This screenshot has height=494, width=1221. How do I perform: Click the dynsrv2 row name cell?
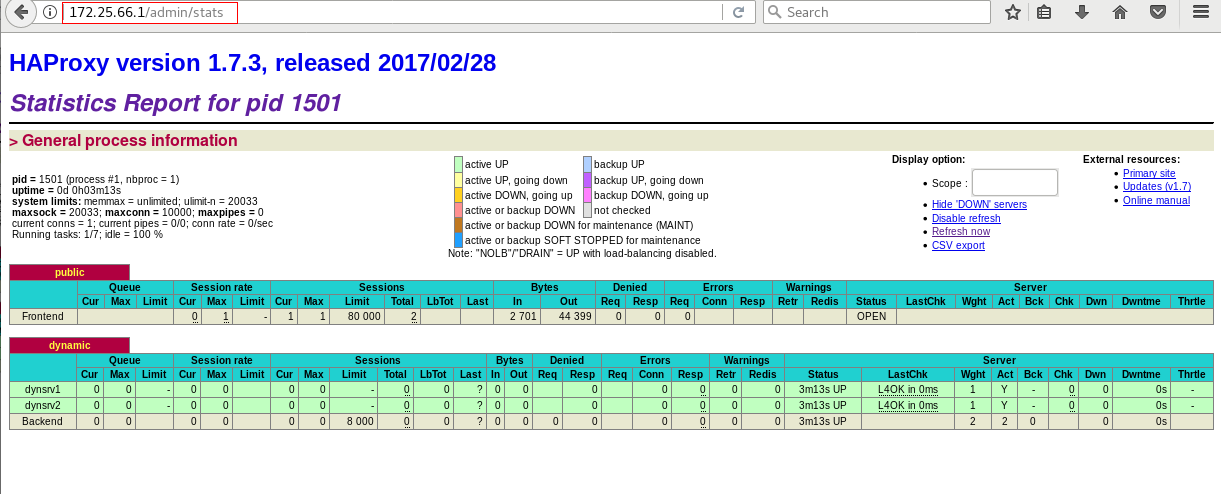tap(43, 405)
